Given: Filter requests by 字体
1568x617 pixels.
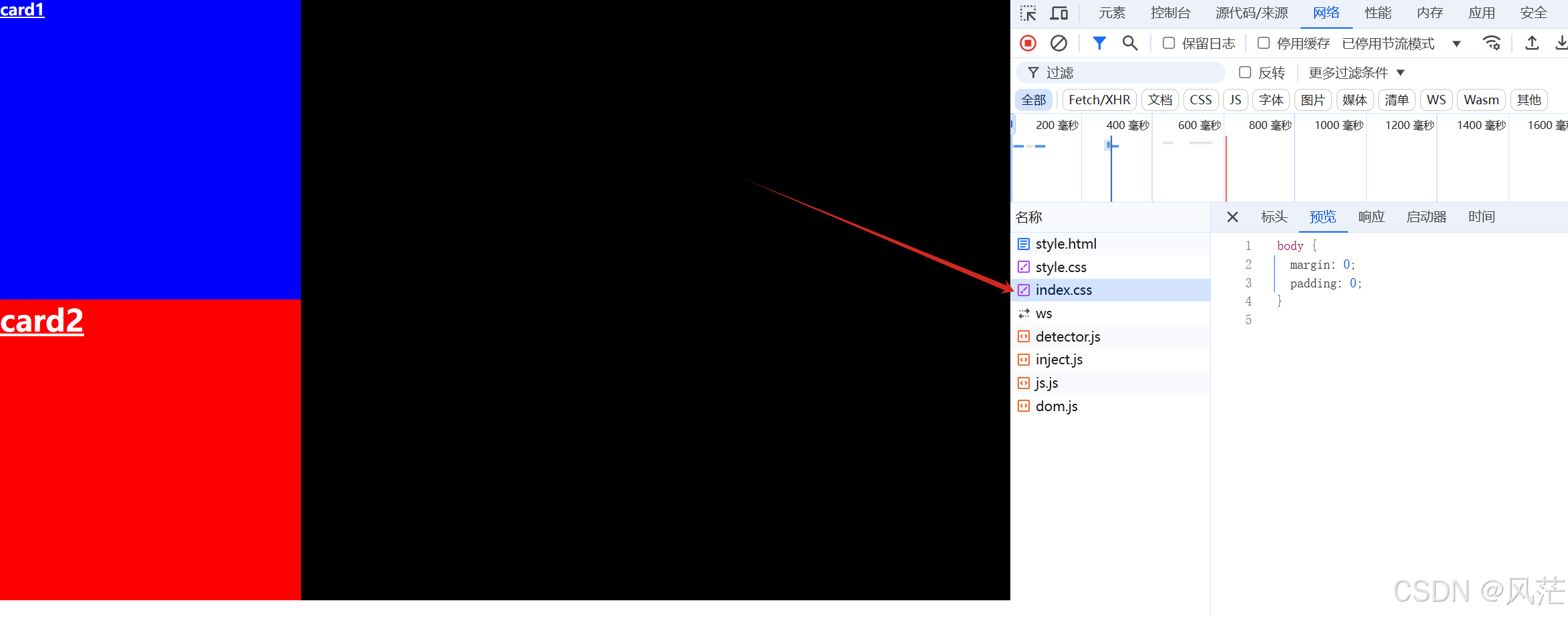Looking at the screenshot, I should click(1271, 100).
